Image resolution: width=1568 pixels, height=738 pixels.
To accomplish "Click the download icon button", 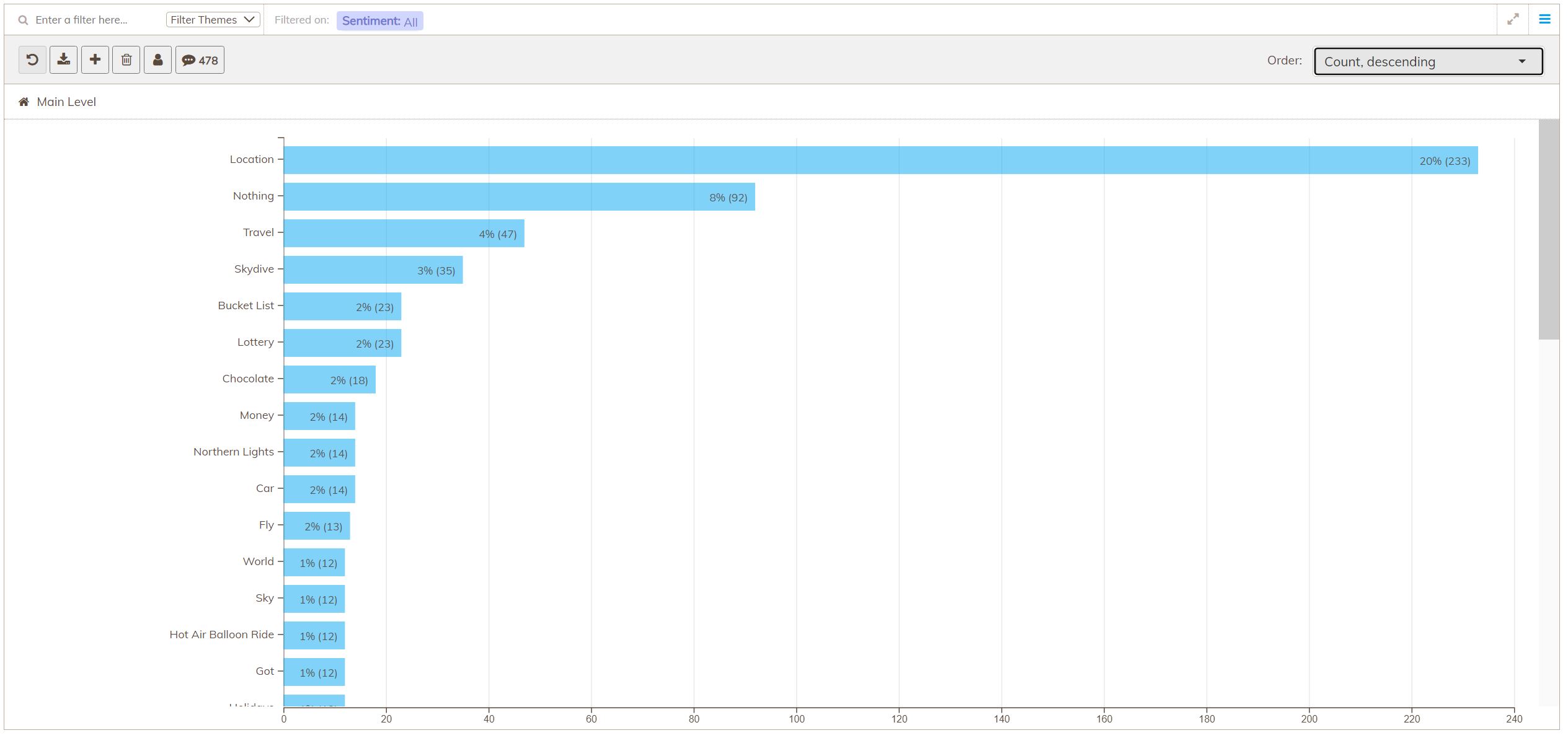I will (x=63, y=60).
